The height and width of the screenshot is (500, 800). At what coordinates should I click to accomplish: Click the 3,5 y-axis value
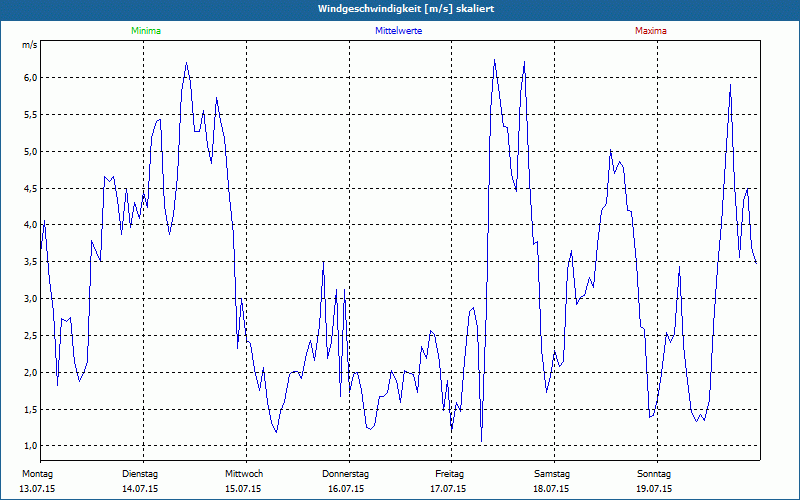tap(31, 262)
